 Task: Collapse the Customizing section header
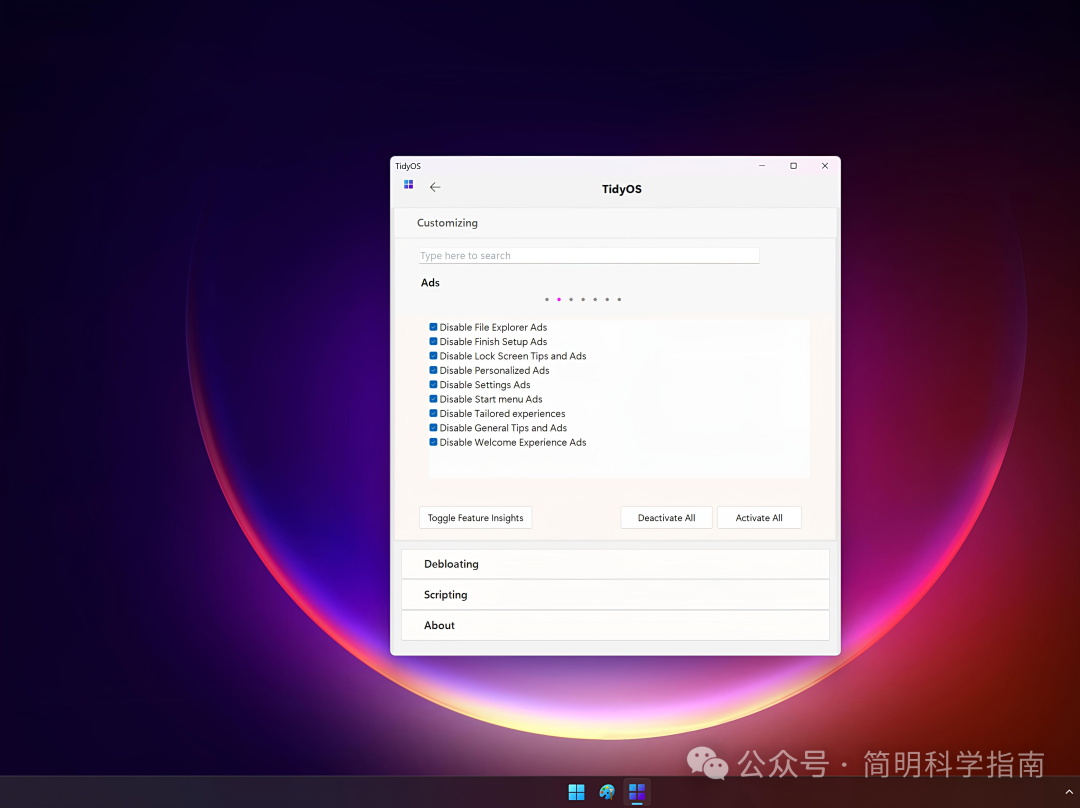point(615,223)
